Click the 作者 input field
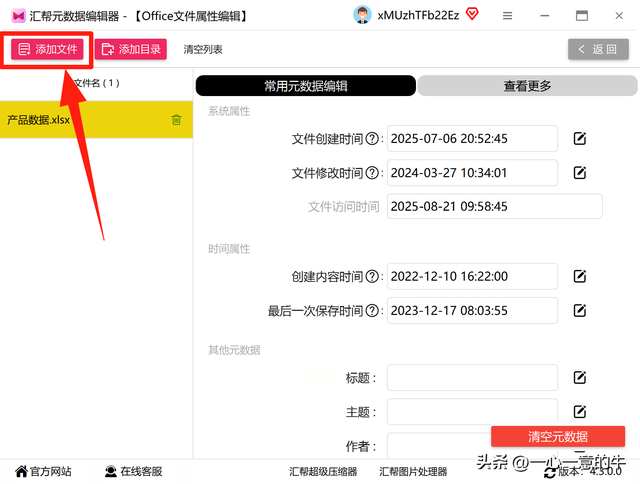 (439, 446)
